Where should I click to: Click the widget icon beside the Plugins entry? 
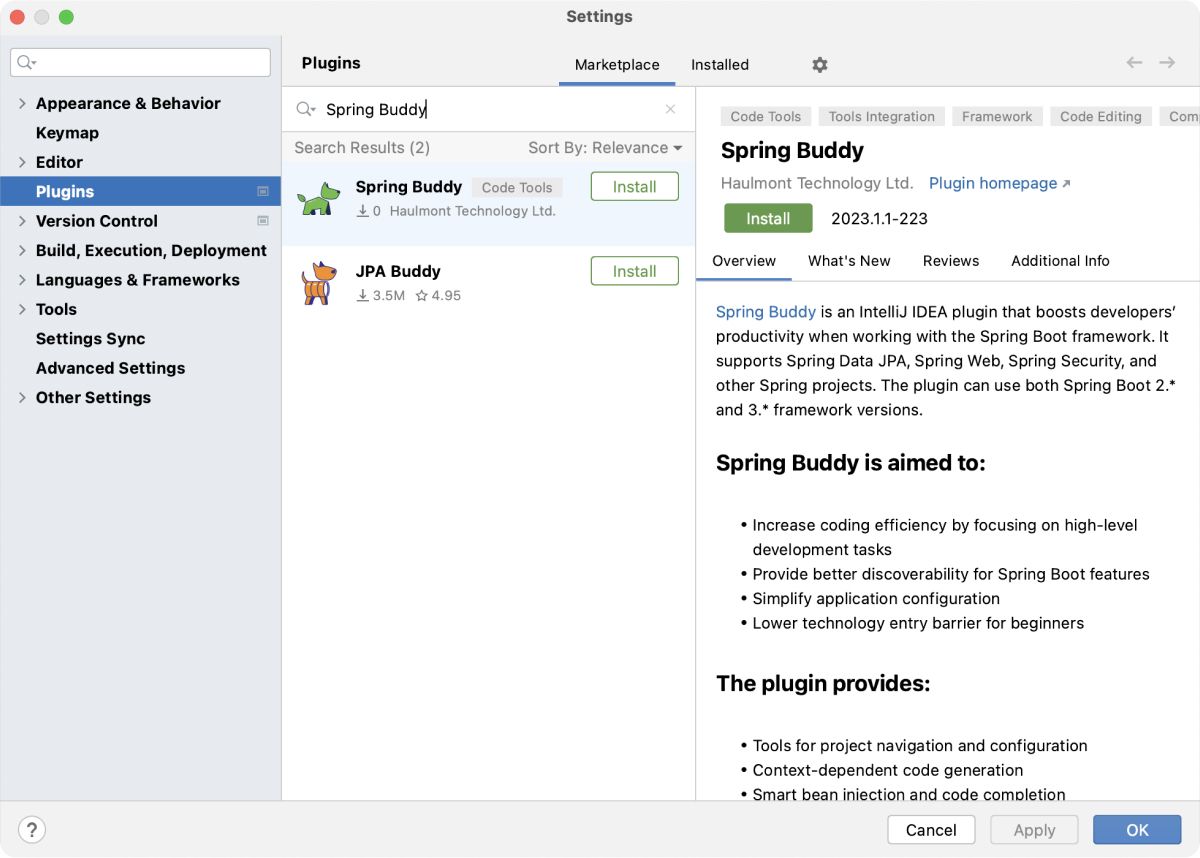264,191
